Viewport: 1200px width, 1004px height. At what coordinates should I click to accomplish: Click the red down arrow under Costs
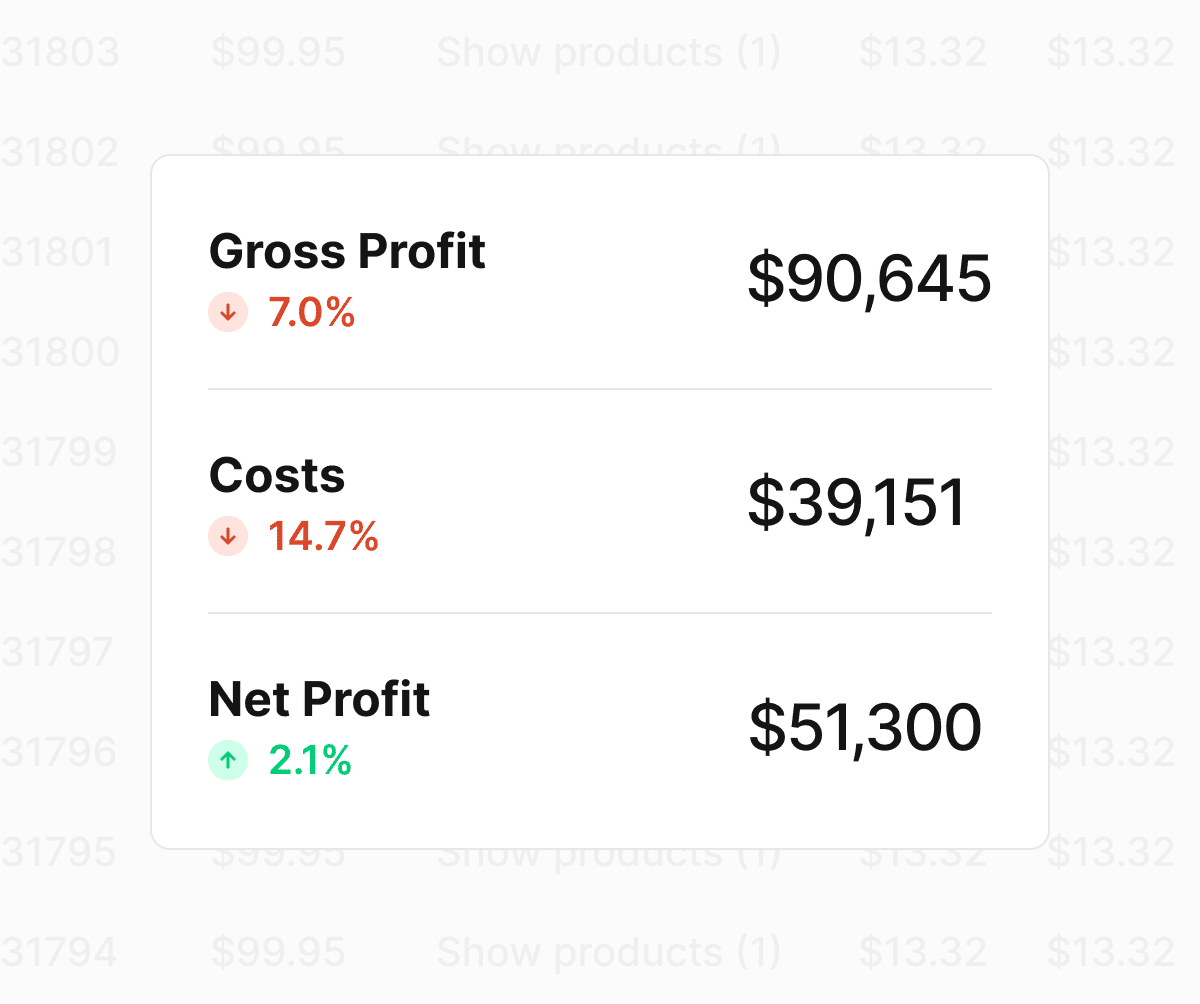[228, 537]
